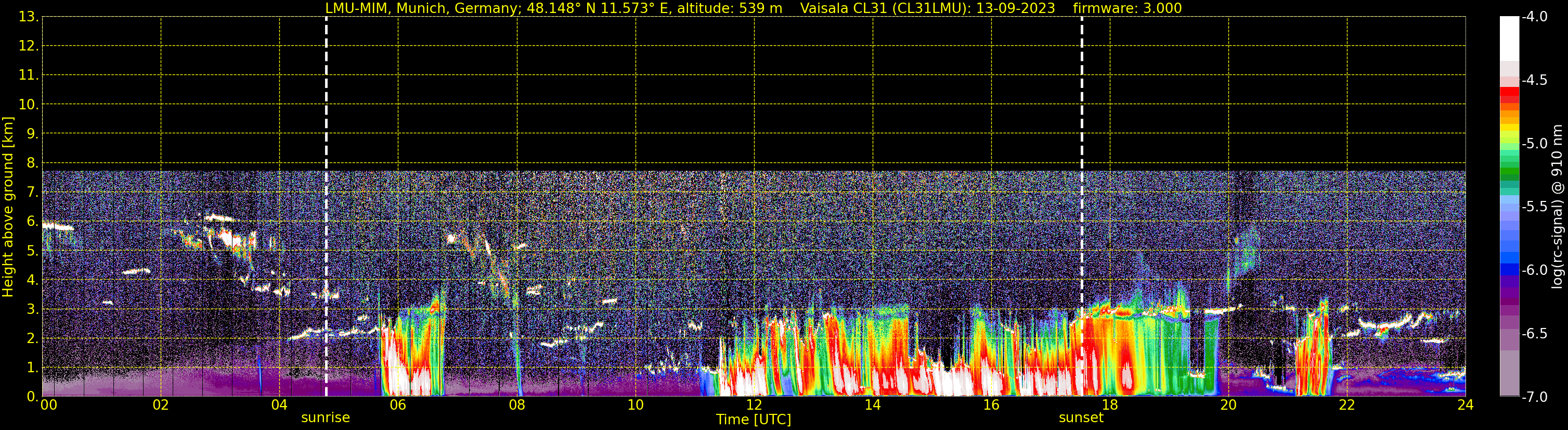
Task: Click the 'Height above ground [km]' axis label
Action: tap(8, 207)
